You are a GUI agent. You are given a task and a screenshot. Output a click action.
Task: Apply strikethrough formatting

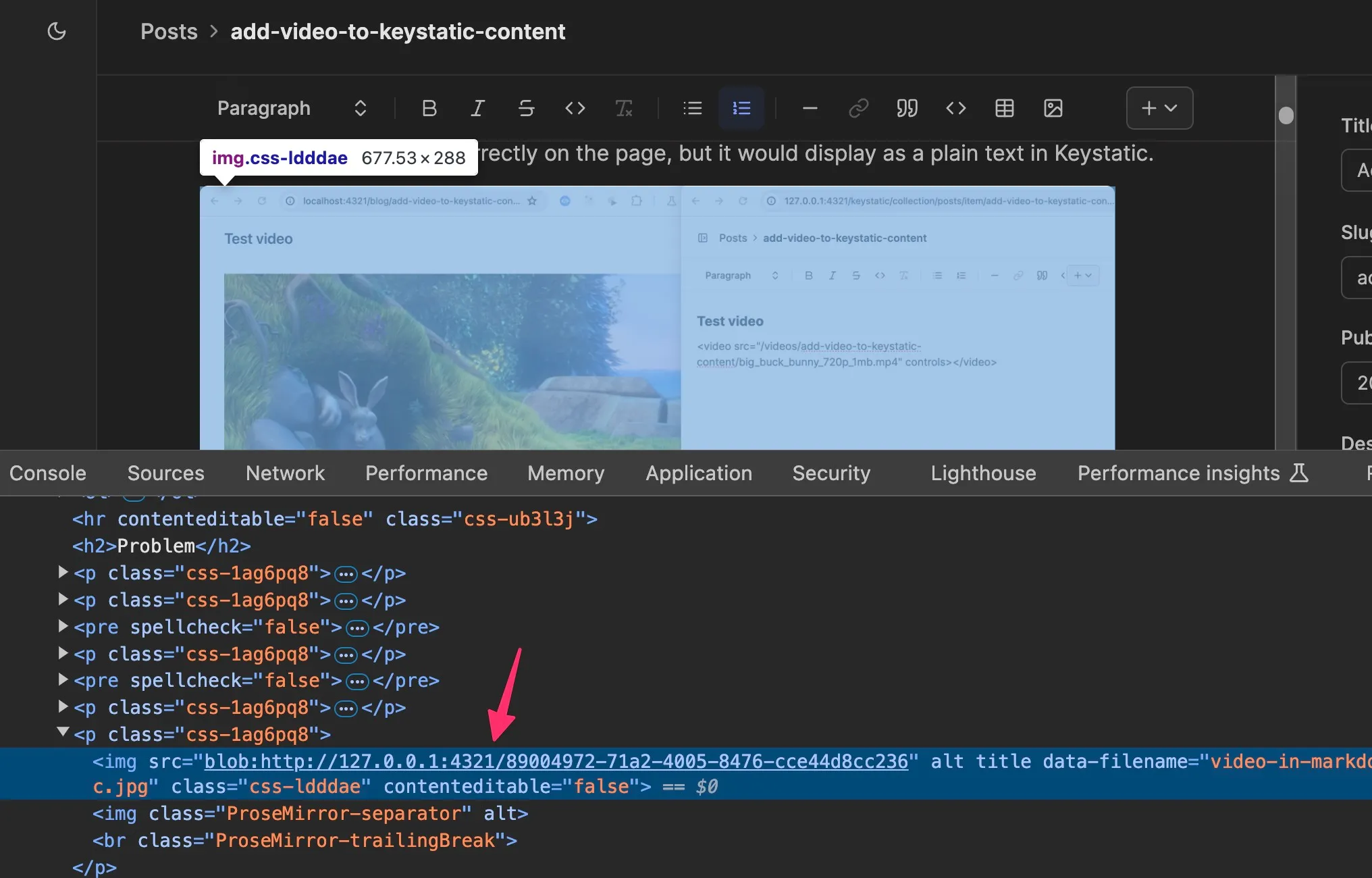click(526, 108)
